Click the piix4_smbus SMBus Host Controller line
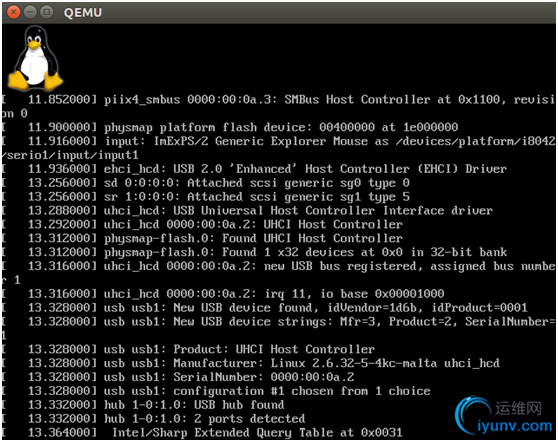 coord(278,106)
